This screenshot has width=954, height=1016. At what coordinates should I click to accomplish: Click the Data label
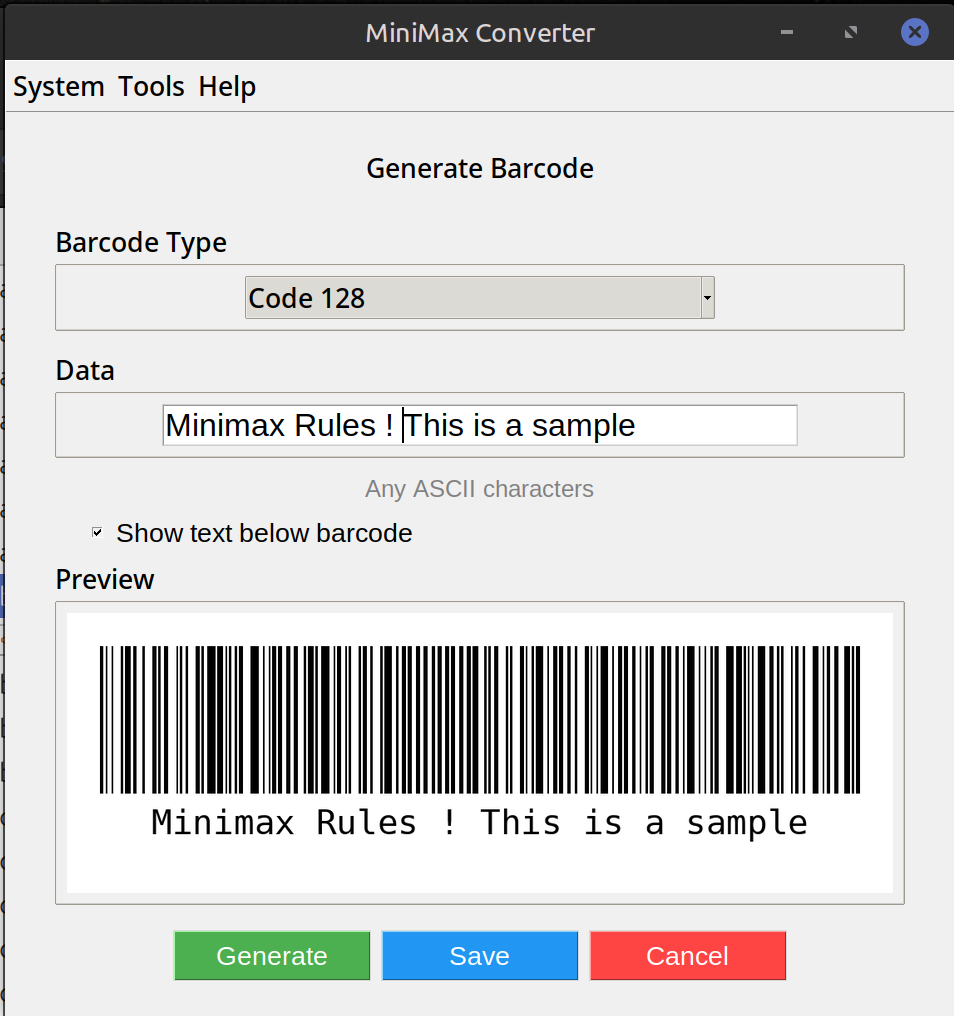pyautogui.click(x=85, y=371)
